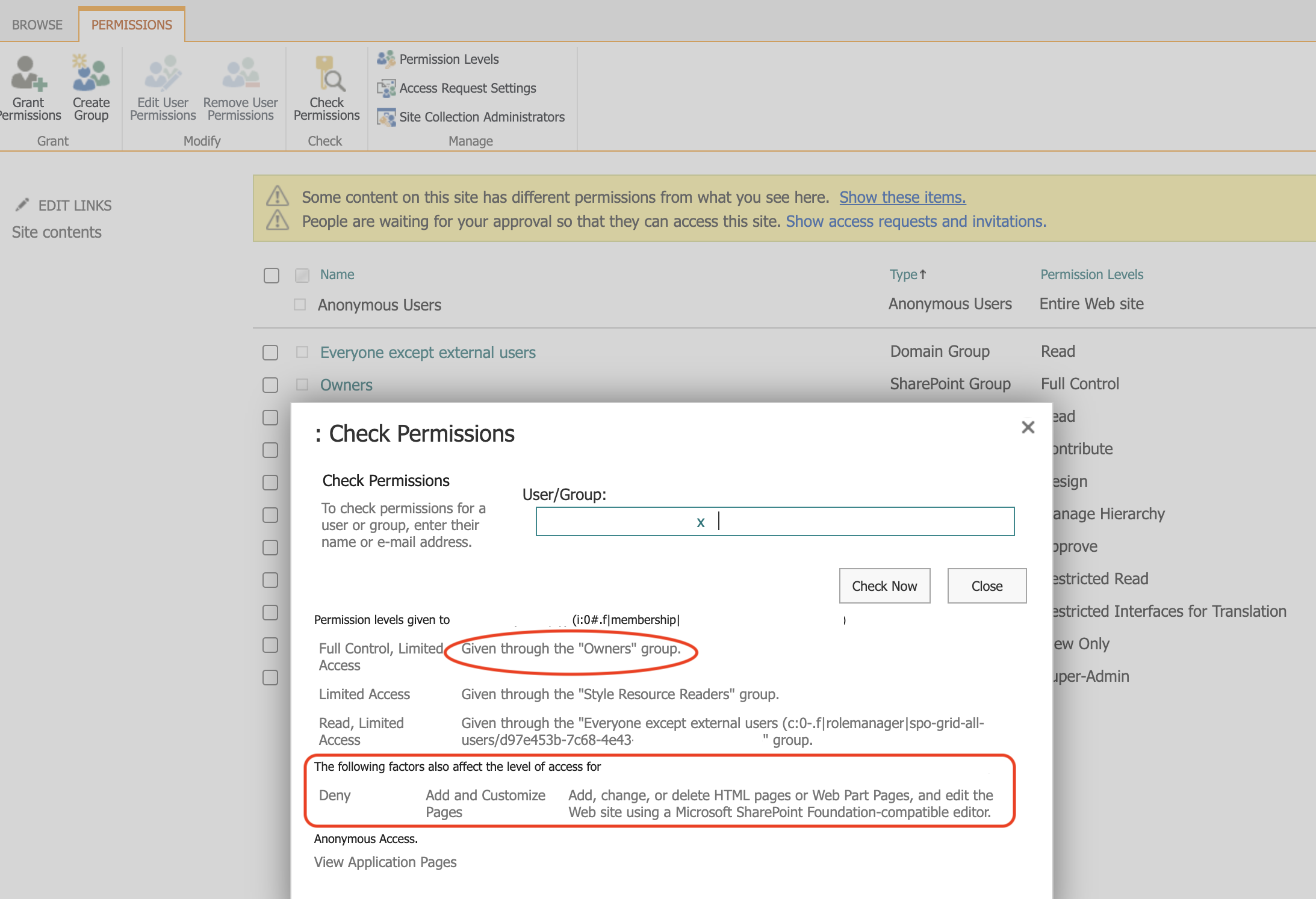
Task: Check the row checkbox beside Super-Admin
Action: click(x=270, y=678)
